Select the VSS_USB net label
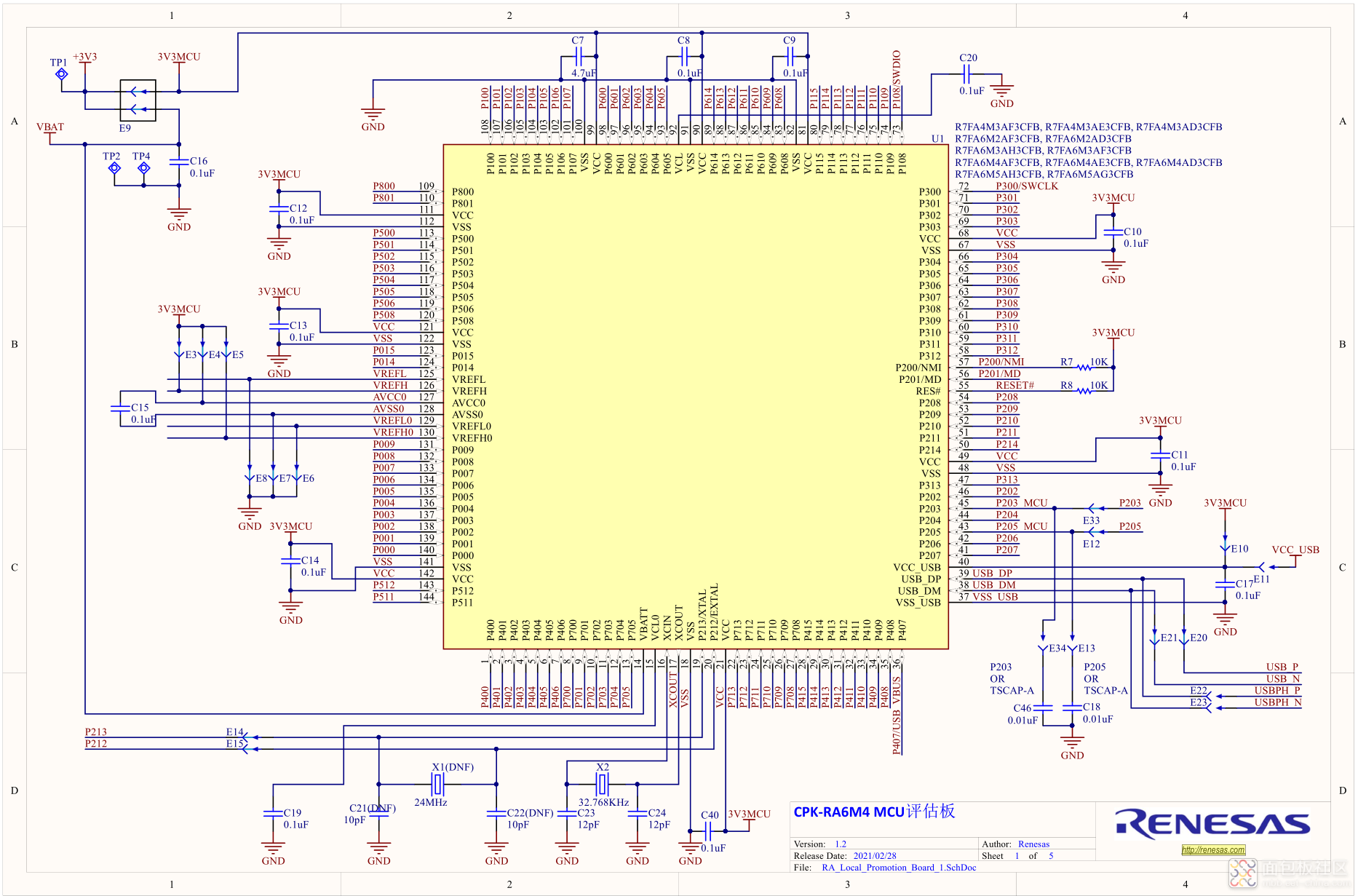This screenshot has height=896, width=1358. coord(996,597)
